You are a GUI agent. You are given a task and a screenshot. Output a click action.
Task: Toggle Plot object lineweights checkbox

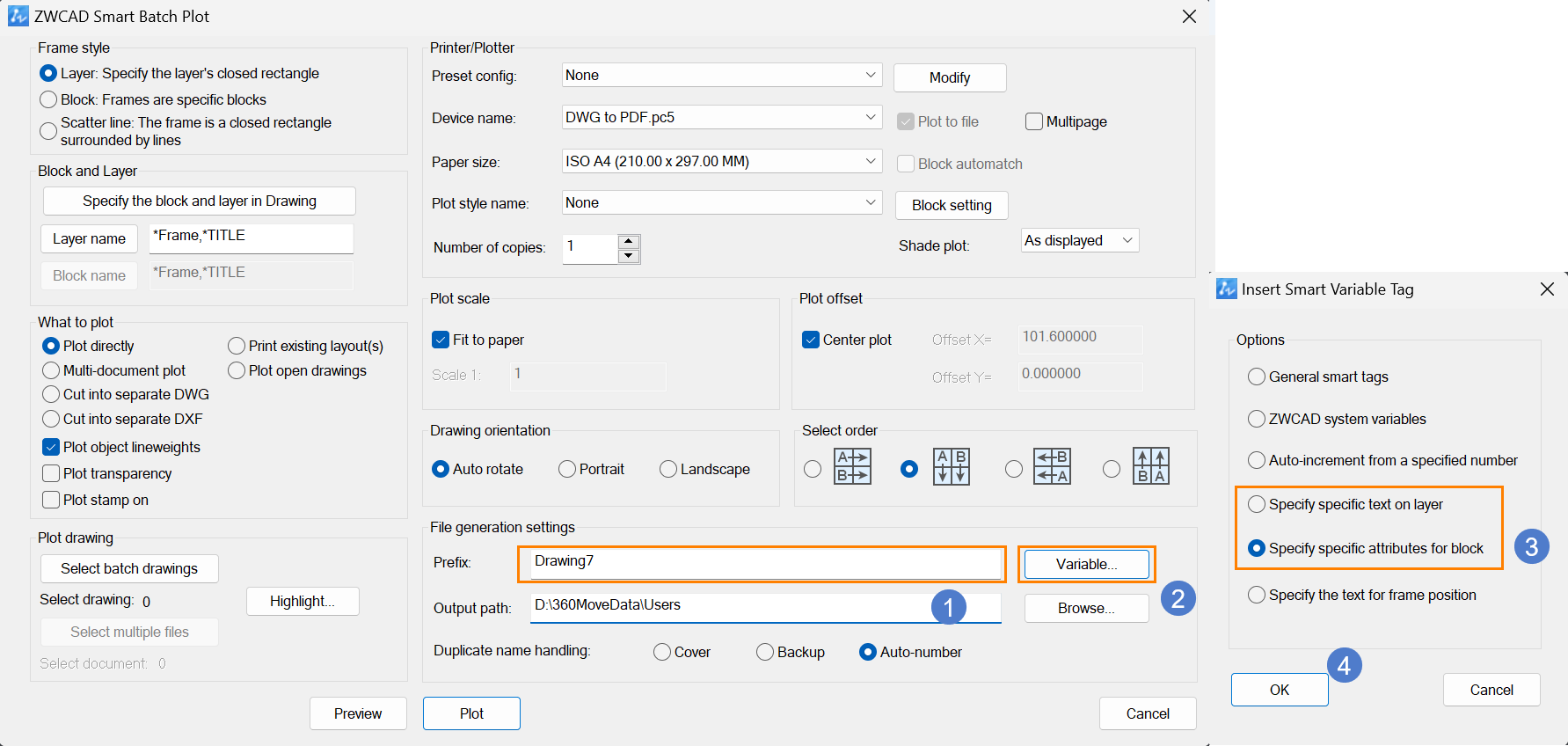pos(51,447)
